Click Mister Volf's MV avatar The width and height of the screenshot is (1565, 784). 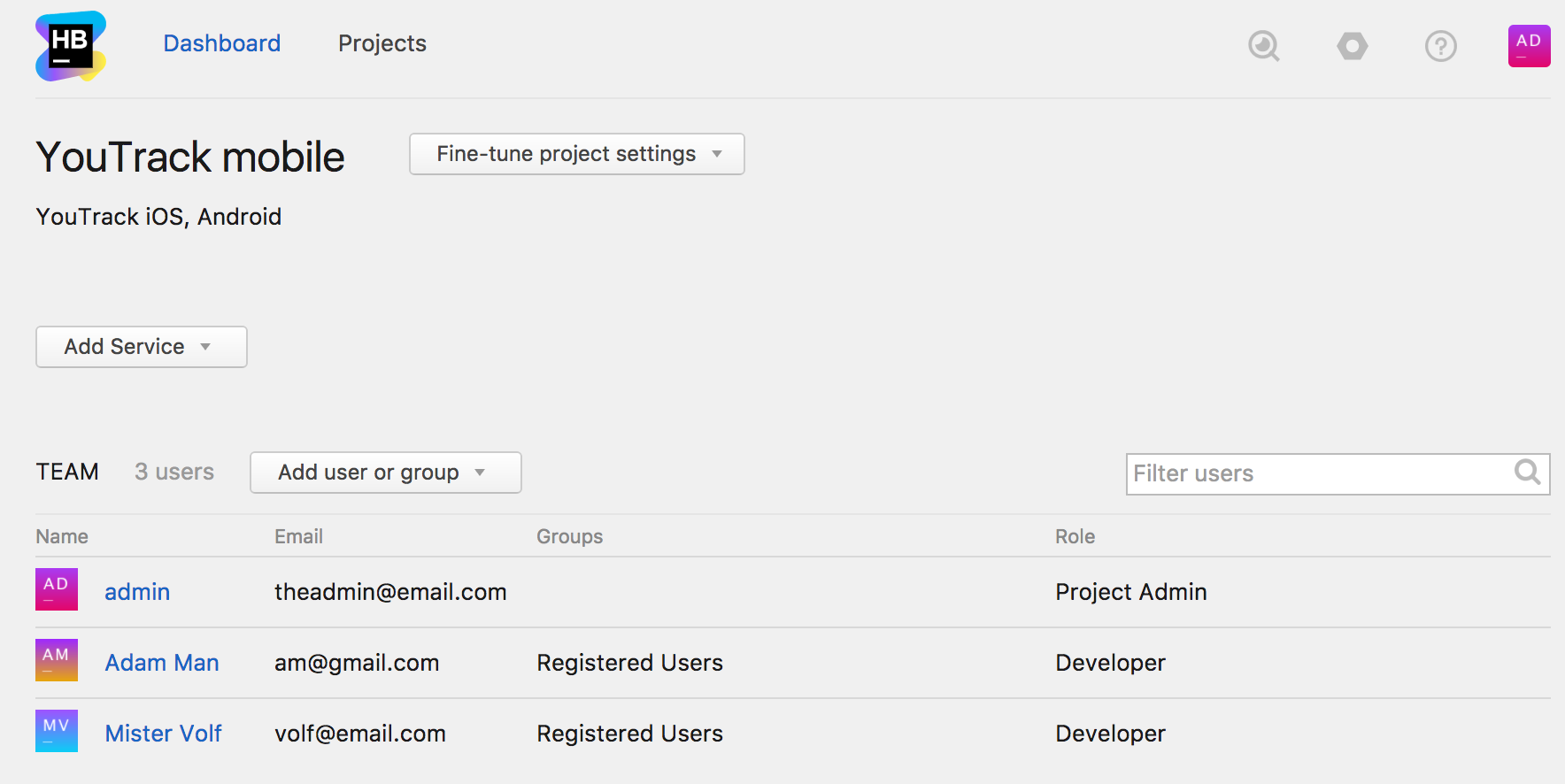(57, 731)
